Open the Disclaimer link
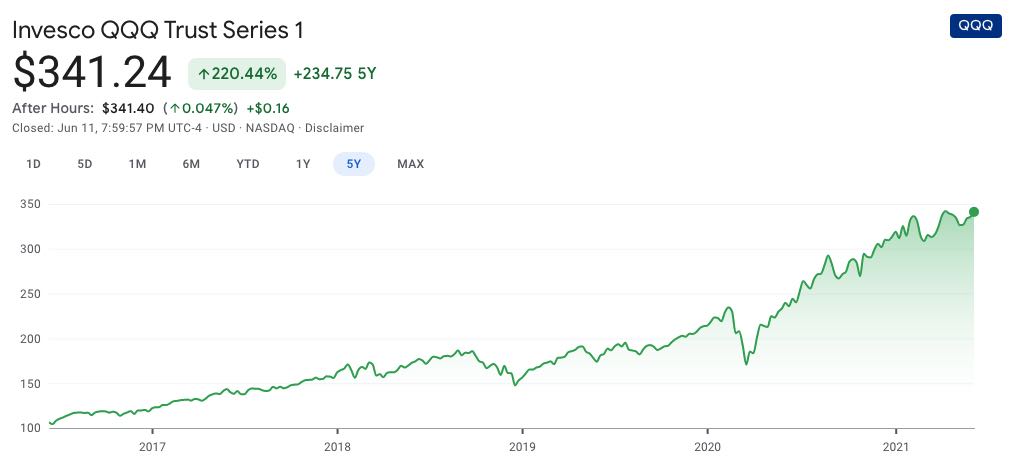The image size is (1013, 458). tap(334, 128)
